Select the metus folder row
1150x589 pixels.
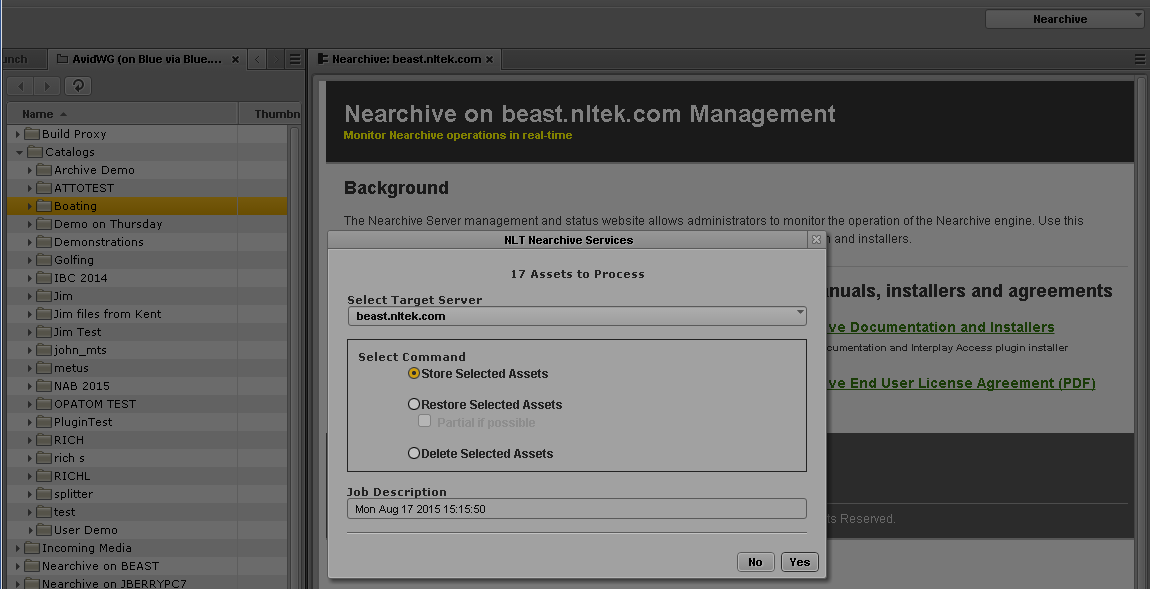click(x=147, y=367)
